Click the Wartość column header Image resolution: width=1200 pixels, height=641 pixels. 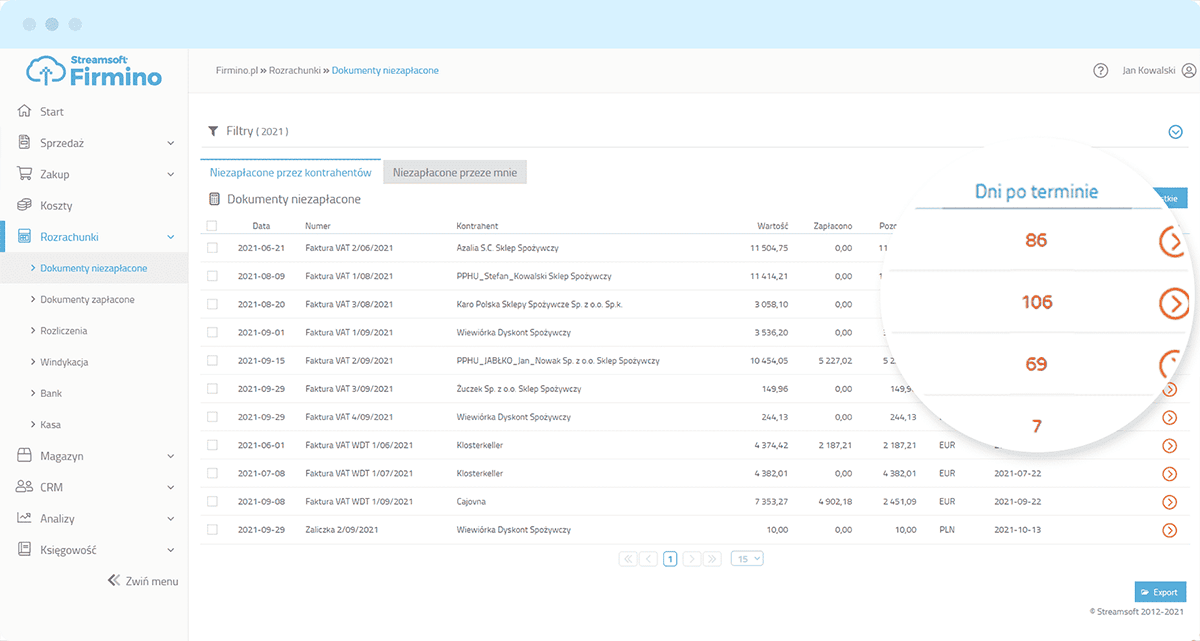pyautogui.click(x=773, y=226)
